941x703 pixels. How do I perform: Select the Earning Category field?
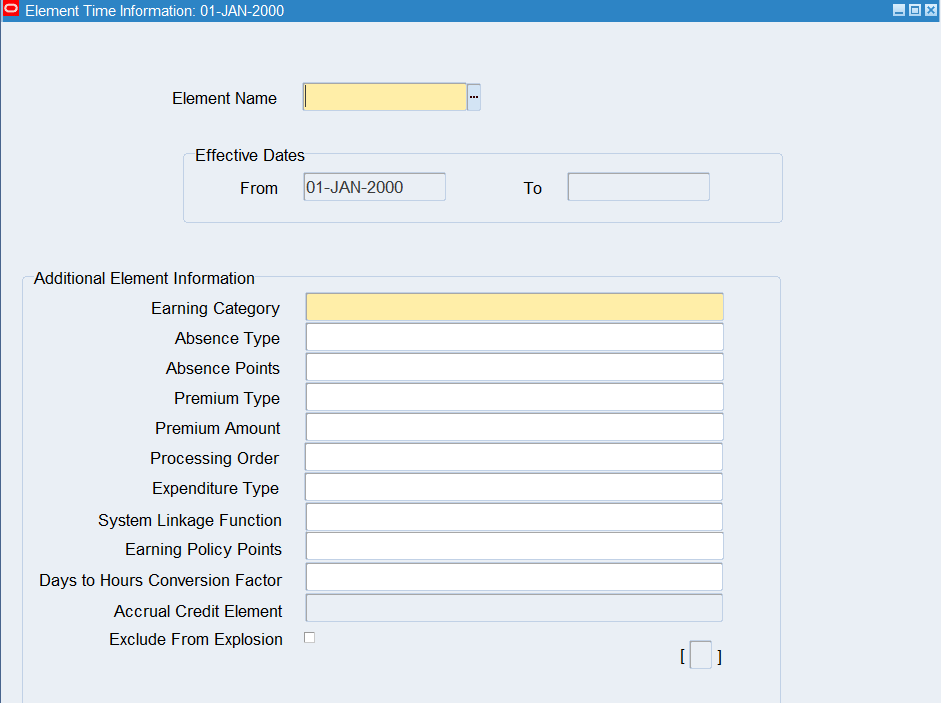point(514,307)
